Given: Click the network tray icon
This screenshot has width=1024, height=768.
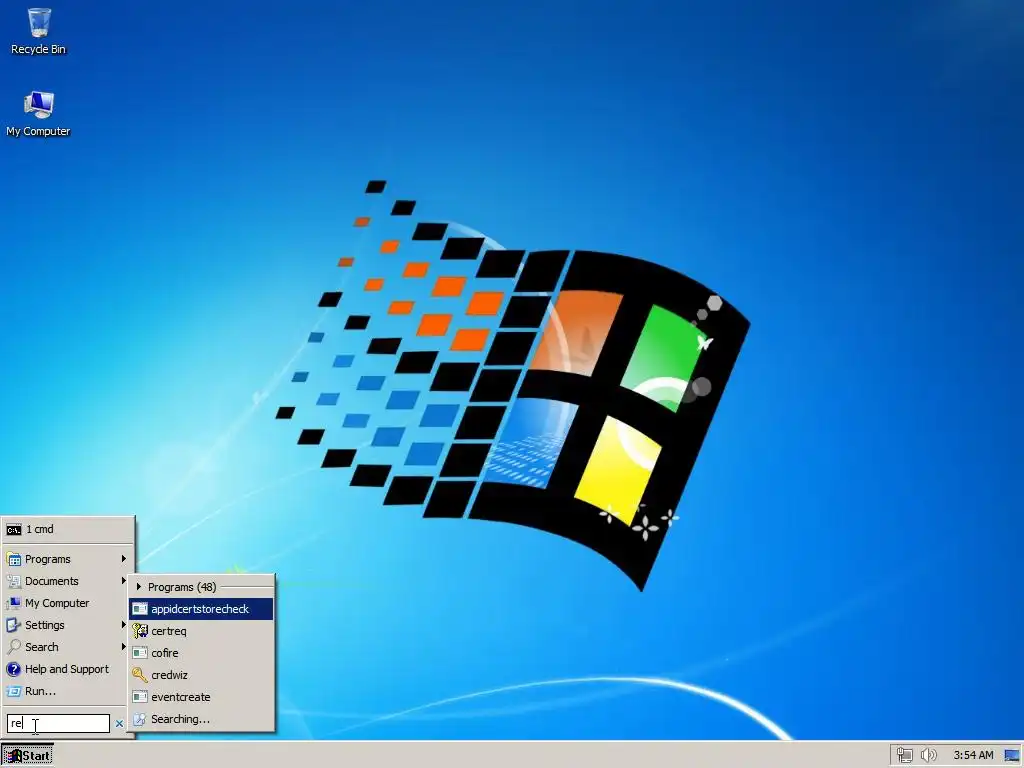Looking at the screenshot, I should [904, 755].
